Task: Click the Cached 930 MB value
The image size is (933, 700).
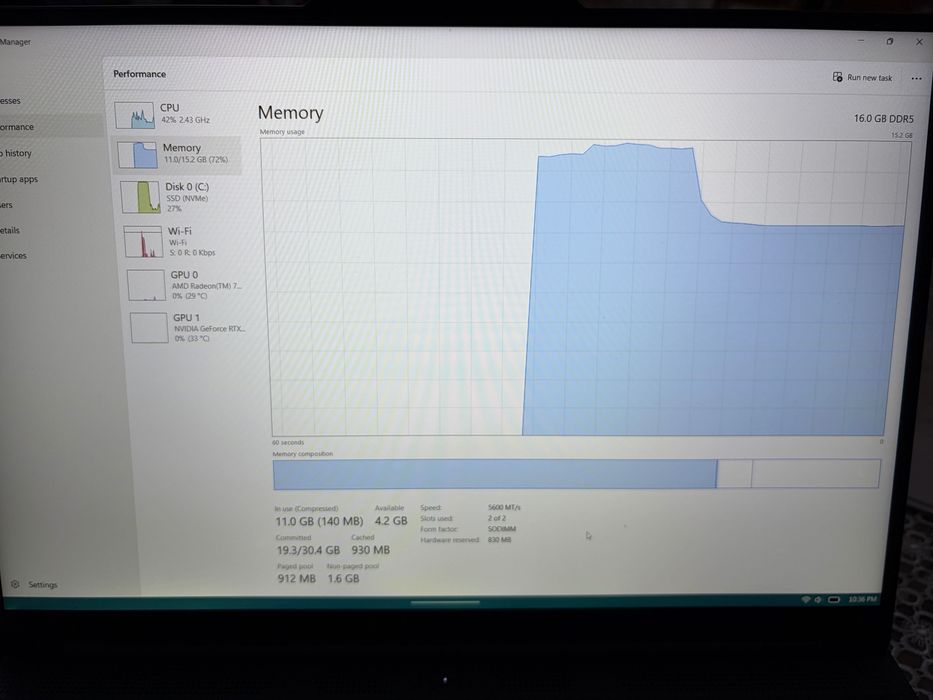Action: point(370,550)
